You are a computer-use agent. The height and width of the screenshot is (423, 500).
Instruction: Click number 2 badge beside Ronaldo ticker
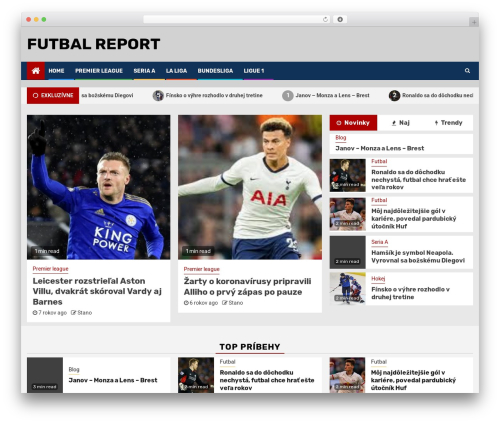[x=394, y=95]
